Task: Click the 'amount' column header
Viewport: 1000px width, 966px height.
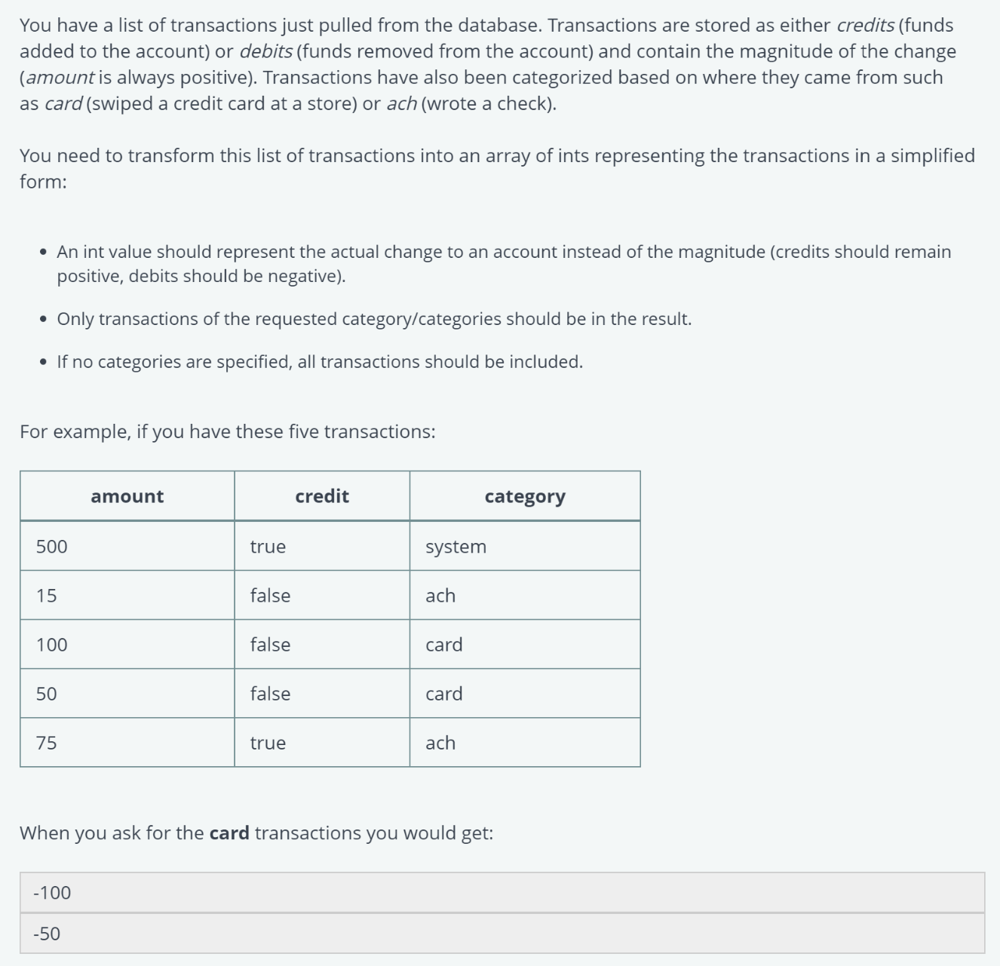Action: coord(127,496)
